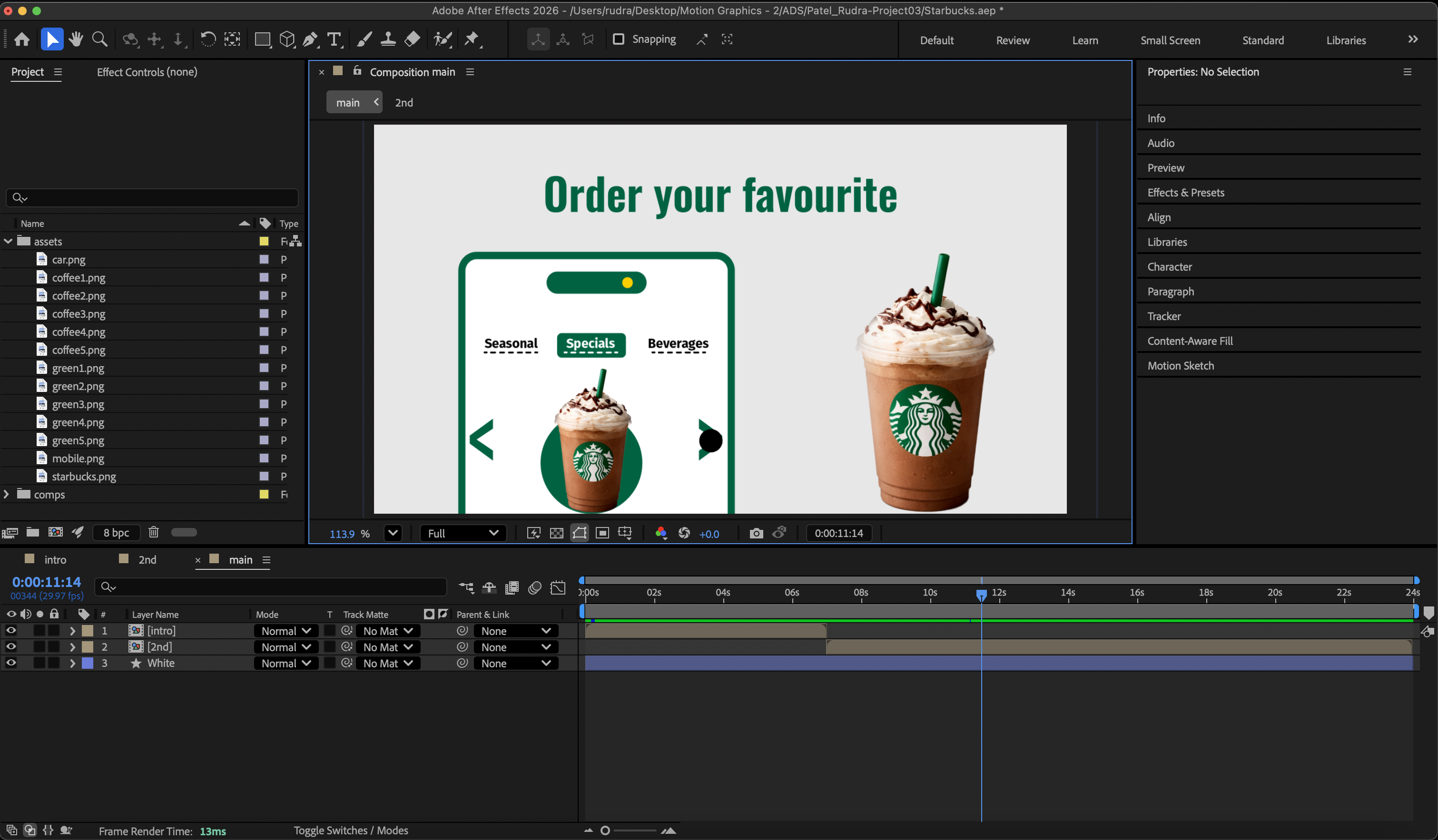Select the Eraser tool
The width and height of the screenshot is (1438, 840).
point(412,39)
